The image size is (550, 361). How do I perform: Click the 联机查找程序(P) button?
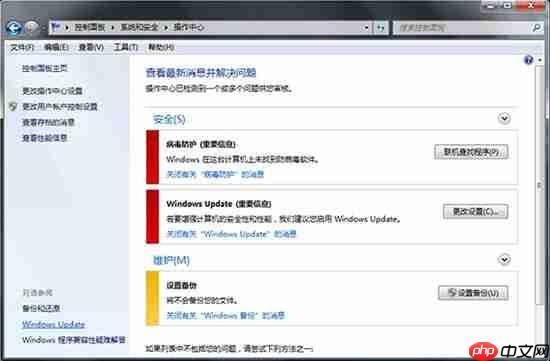pos(471,152)
